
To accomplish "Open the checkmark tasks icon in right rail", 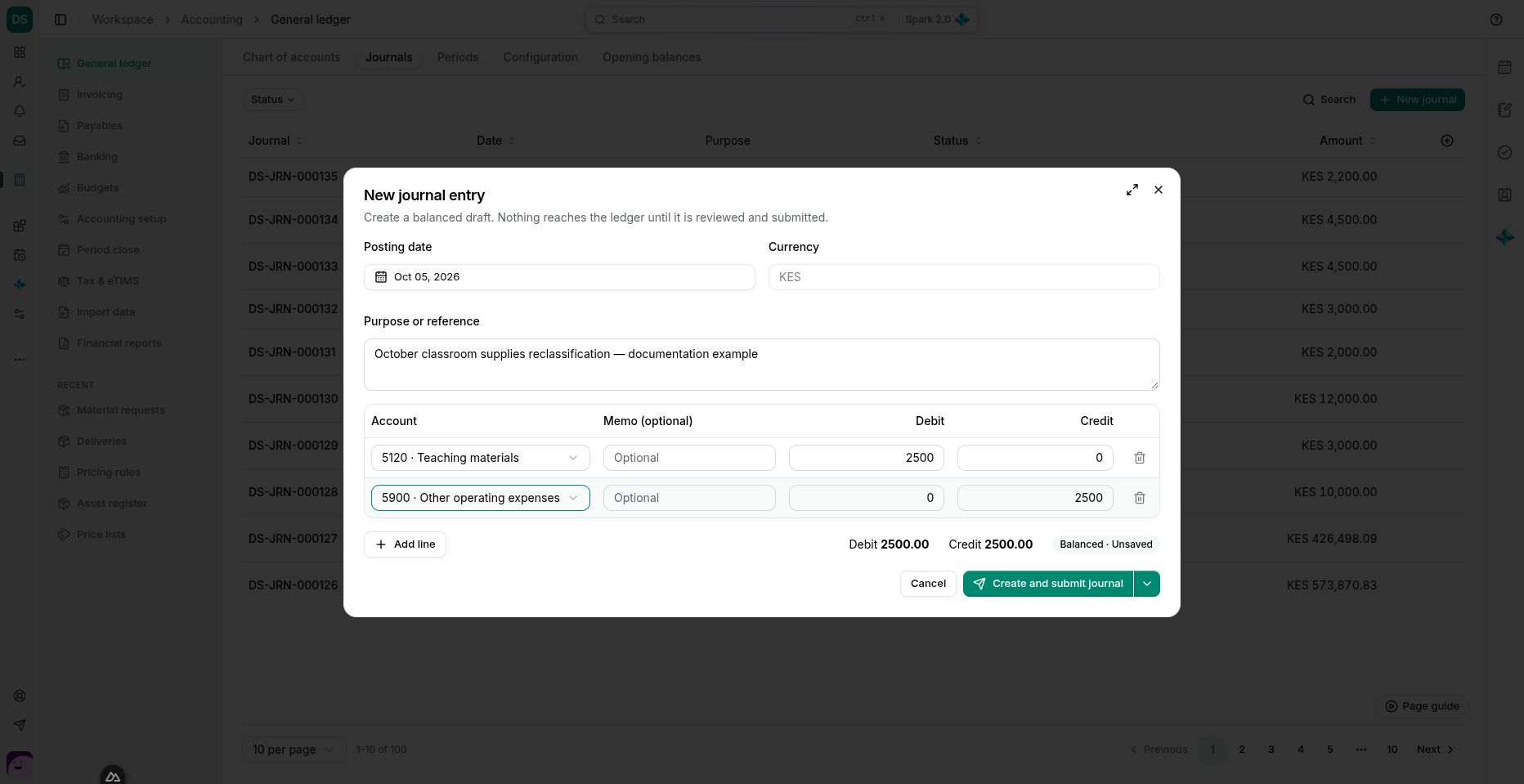I will 1504,153.
